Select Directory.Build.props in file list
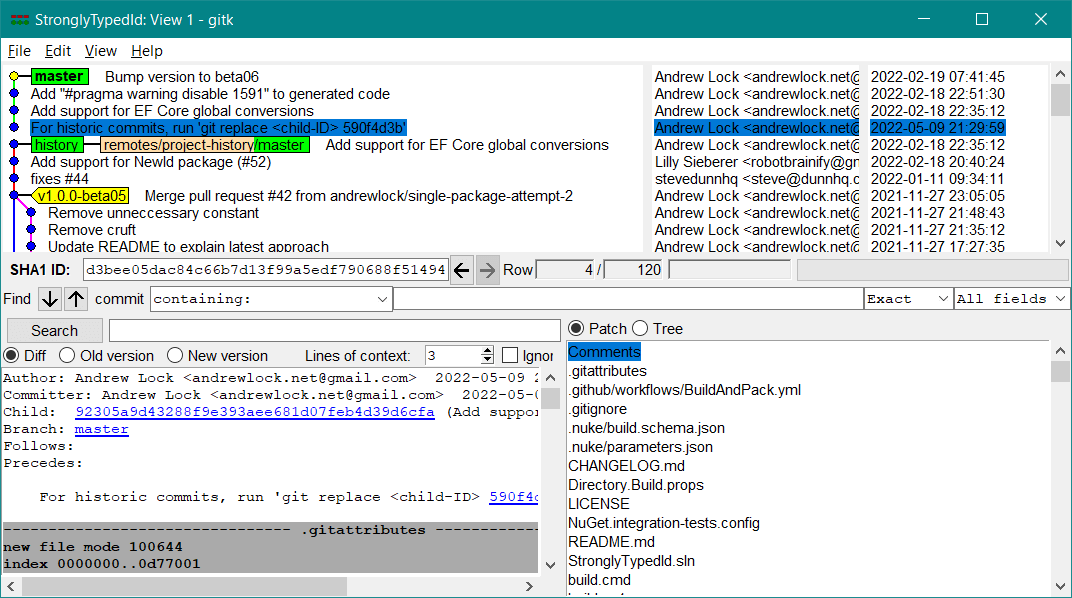Image resolution: width=1072 pixels, height=598 pixels. tap(636, 485)
